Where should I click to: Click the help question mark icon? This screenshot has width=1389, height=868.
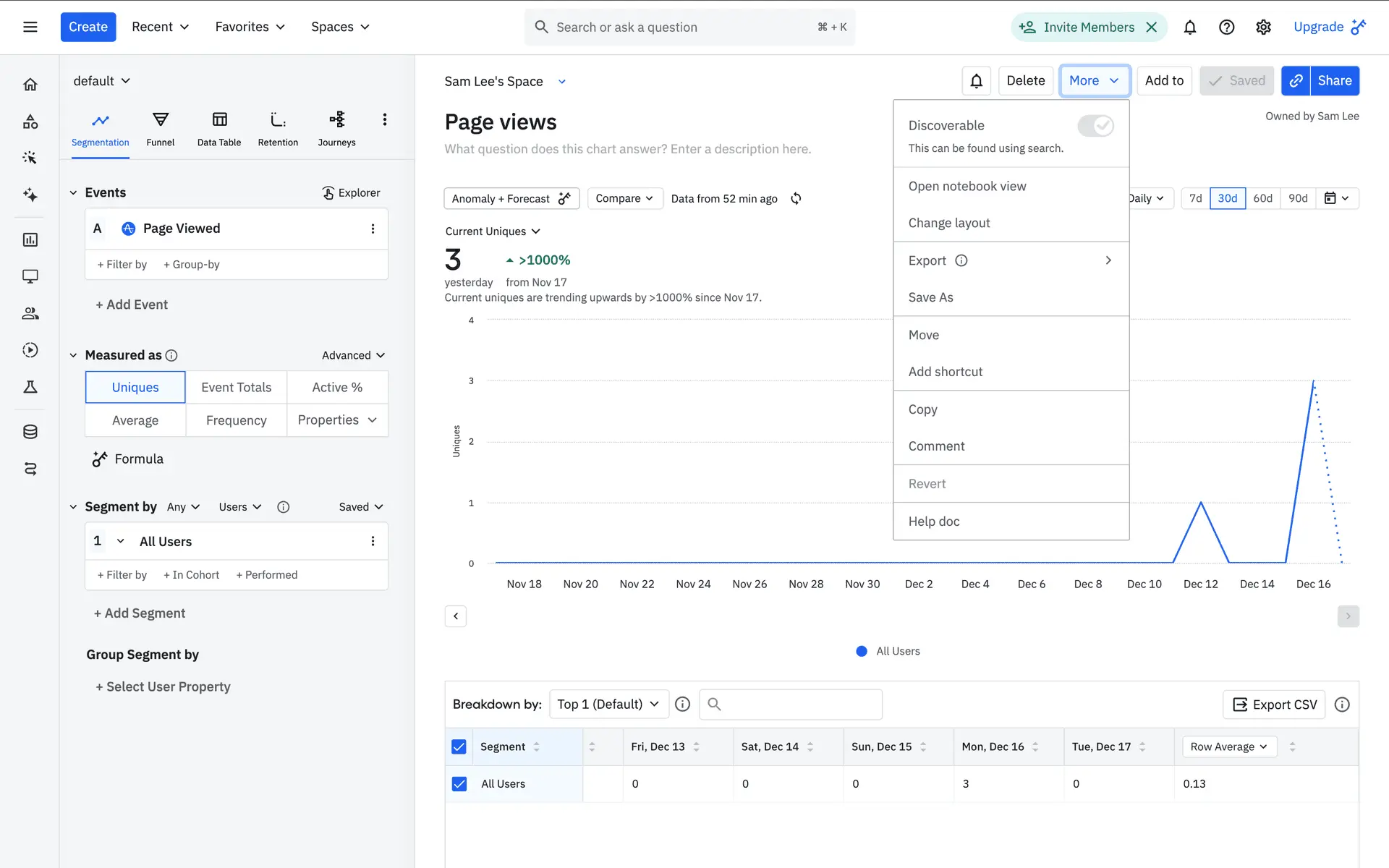pyautogui.click(x=1226, y=27)
